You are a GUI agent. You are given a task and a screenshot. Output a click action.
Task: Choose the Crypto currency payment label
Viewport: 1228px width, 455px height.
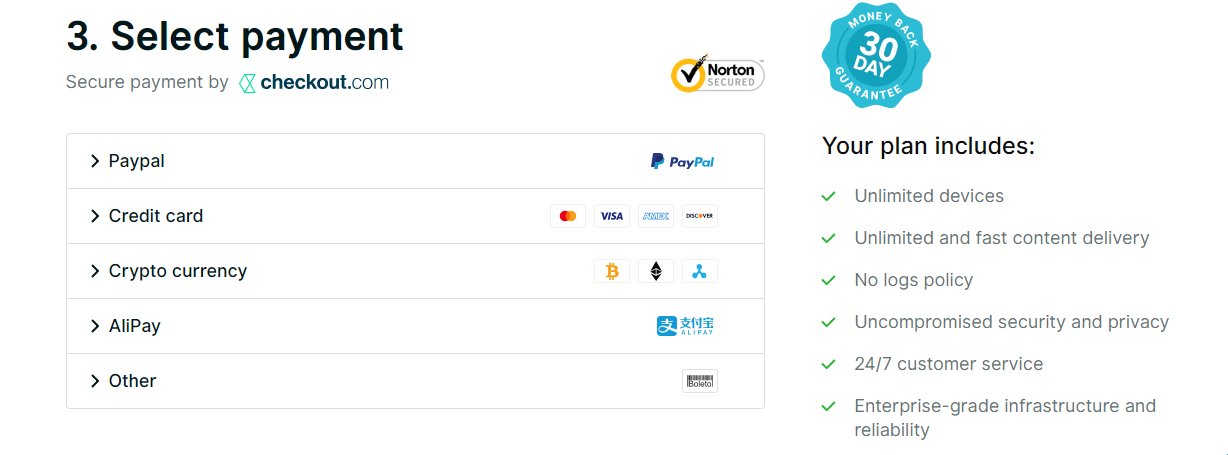pos(178,271)
